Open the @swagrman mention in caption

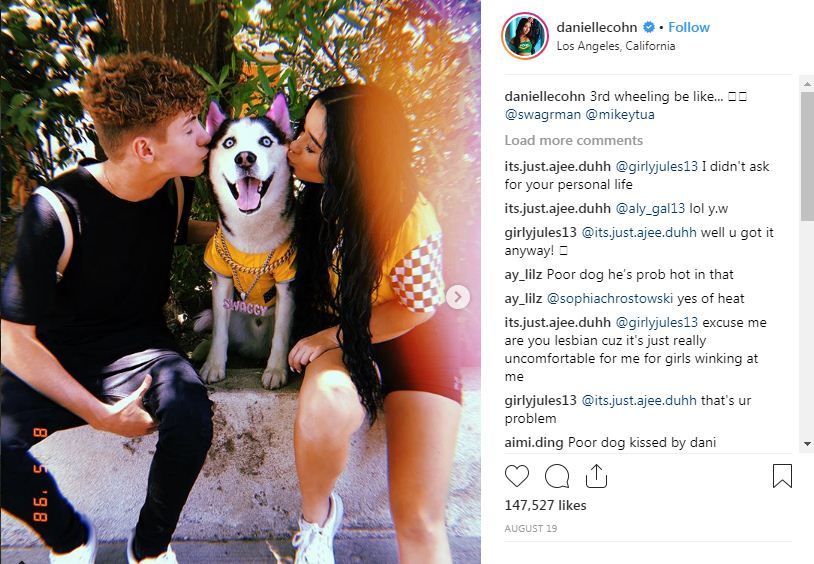pyautogui.click(x=542, y=114)
